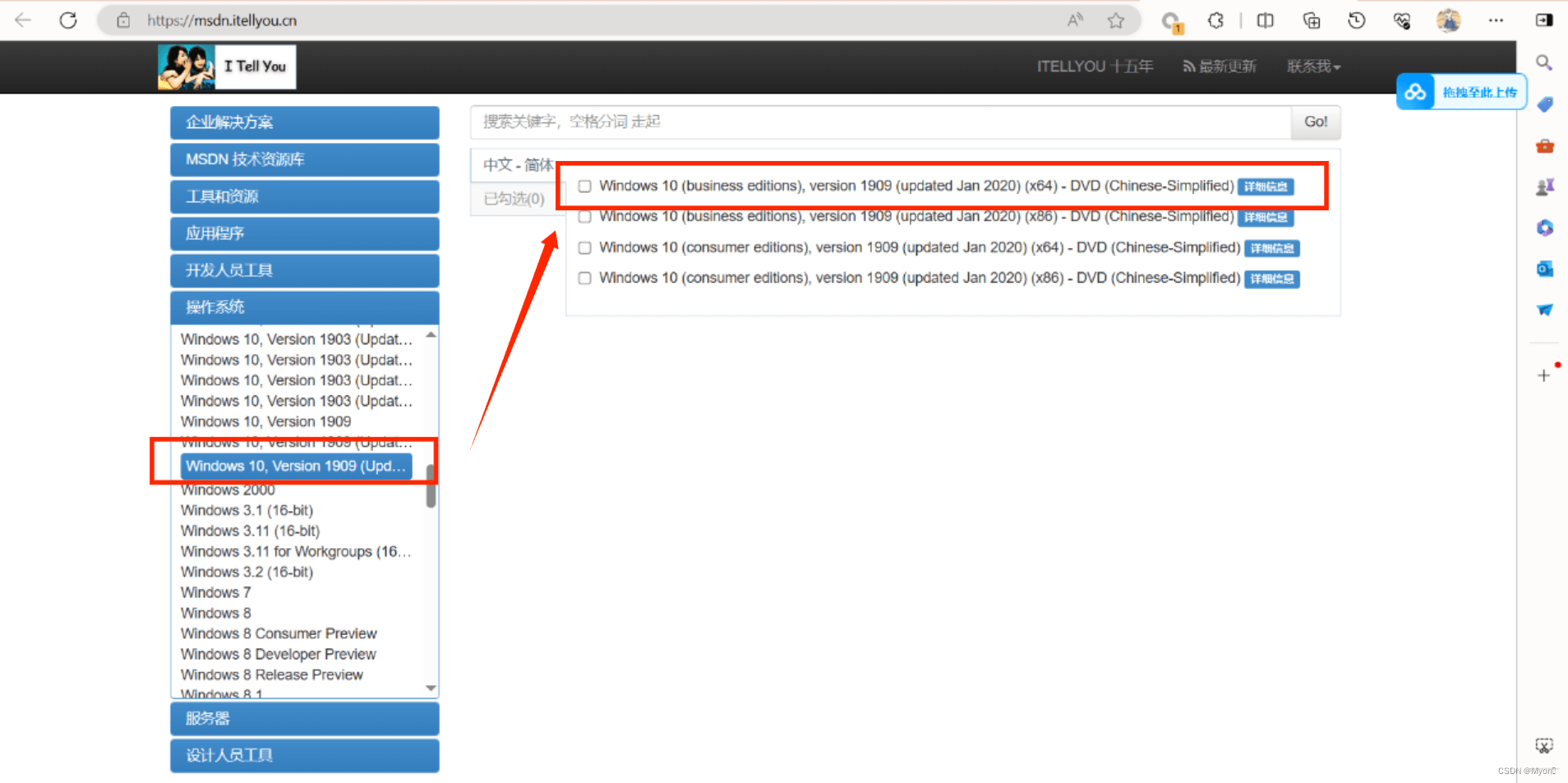Check Windows 10 business editions x86 checkbox
This screenshot has width=1568, height=783.
584,217
